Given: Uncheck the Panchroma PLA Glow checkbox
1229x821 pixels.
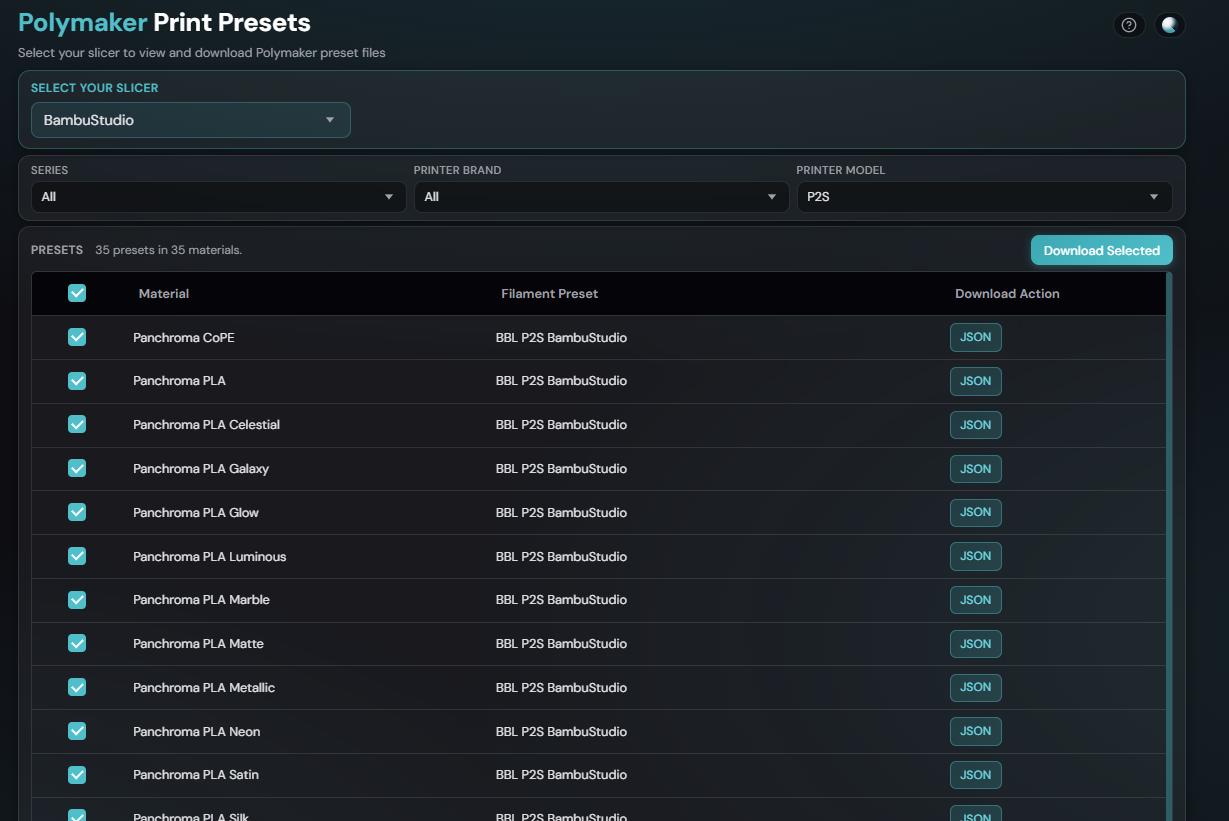Looking at the screenshot, I should click(x=77, y=512).
